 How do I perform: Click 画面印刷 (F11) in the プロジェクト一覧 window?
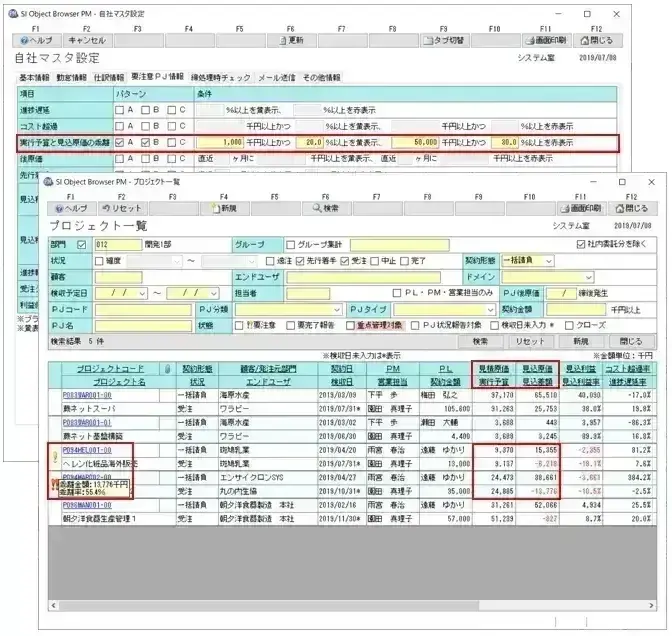(582, 208)
